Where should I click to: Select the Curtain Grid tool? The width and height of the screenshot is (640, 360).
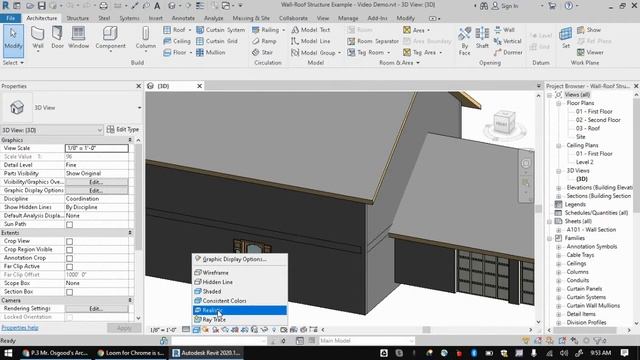(x=217, y=41)
